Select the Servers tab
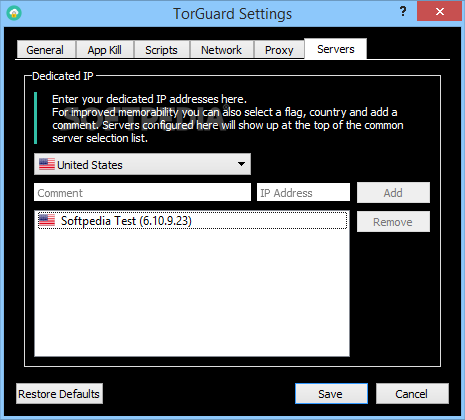 (x=336, y=49)
